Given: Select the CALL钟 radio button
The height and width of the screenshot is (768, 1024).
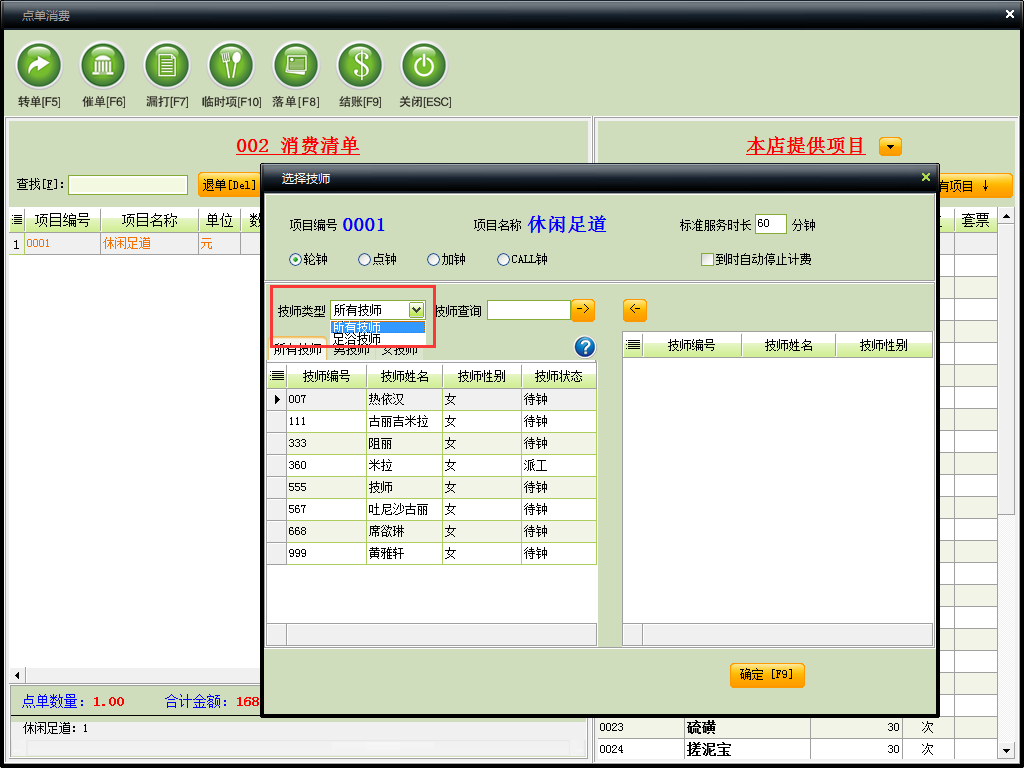Looking at the screenshot, I should [503, 259].
